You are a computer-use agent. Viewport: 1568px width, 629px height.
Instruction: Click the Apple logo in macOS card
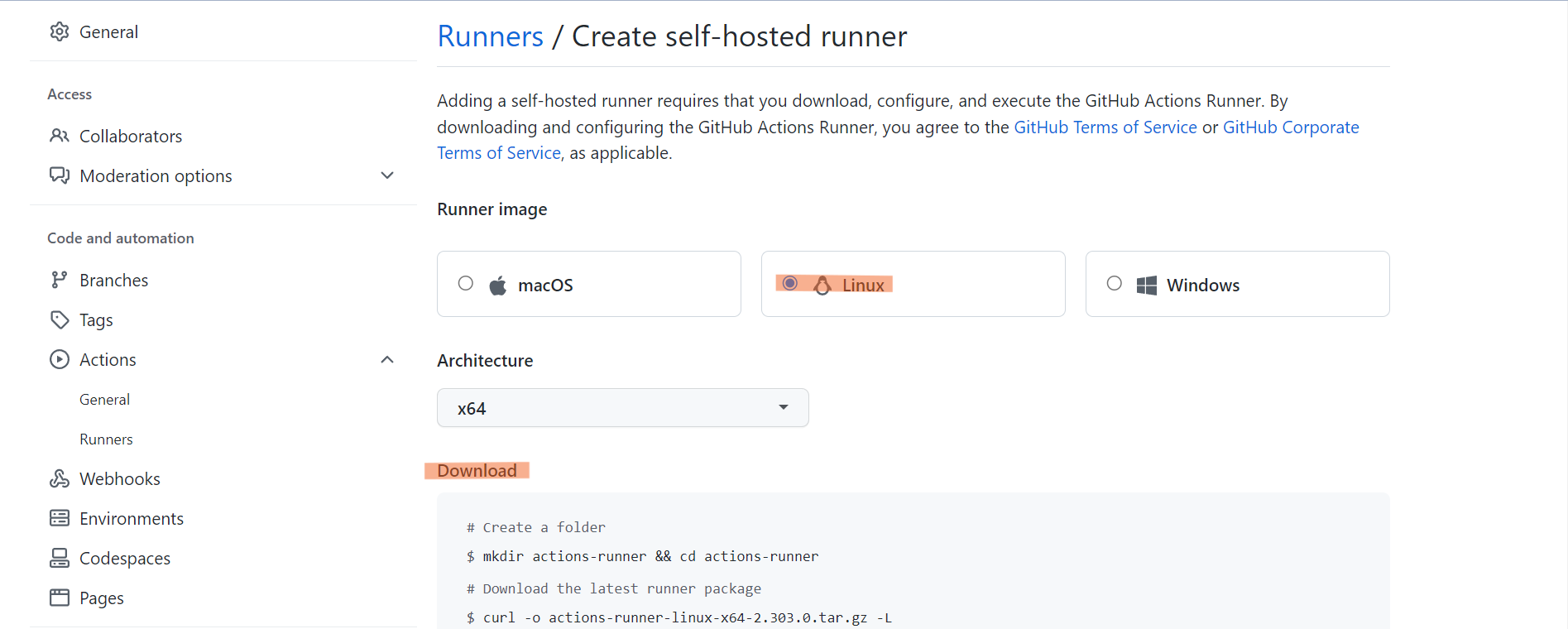pyautogui.click(x=497, y=286)
